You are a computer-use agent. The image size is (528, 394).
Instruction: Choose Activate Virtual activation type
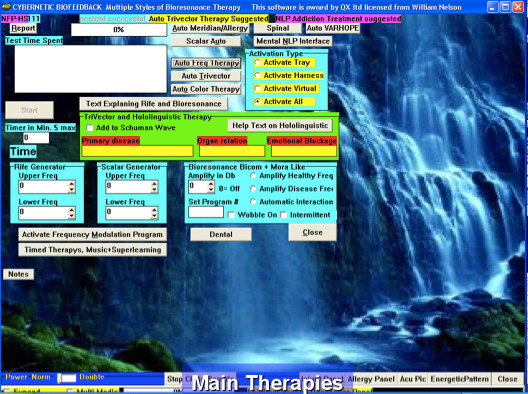pyautogui.click(x=258, y=89)
